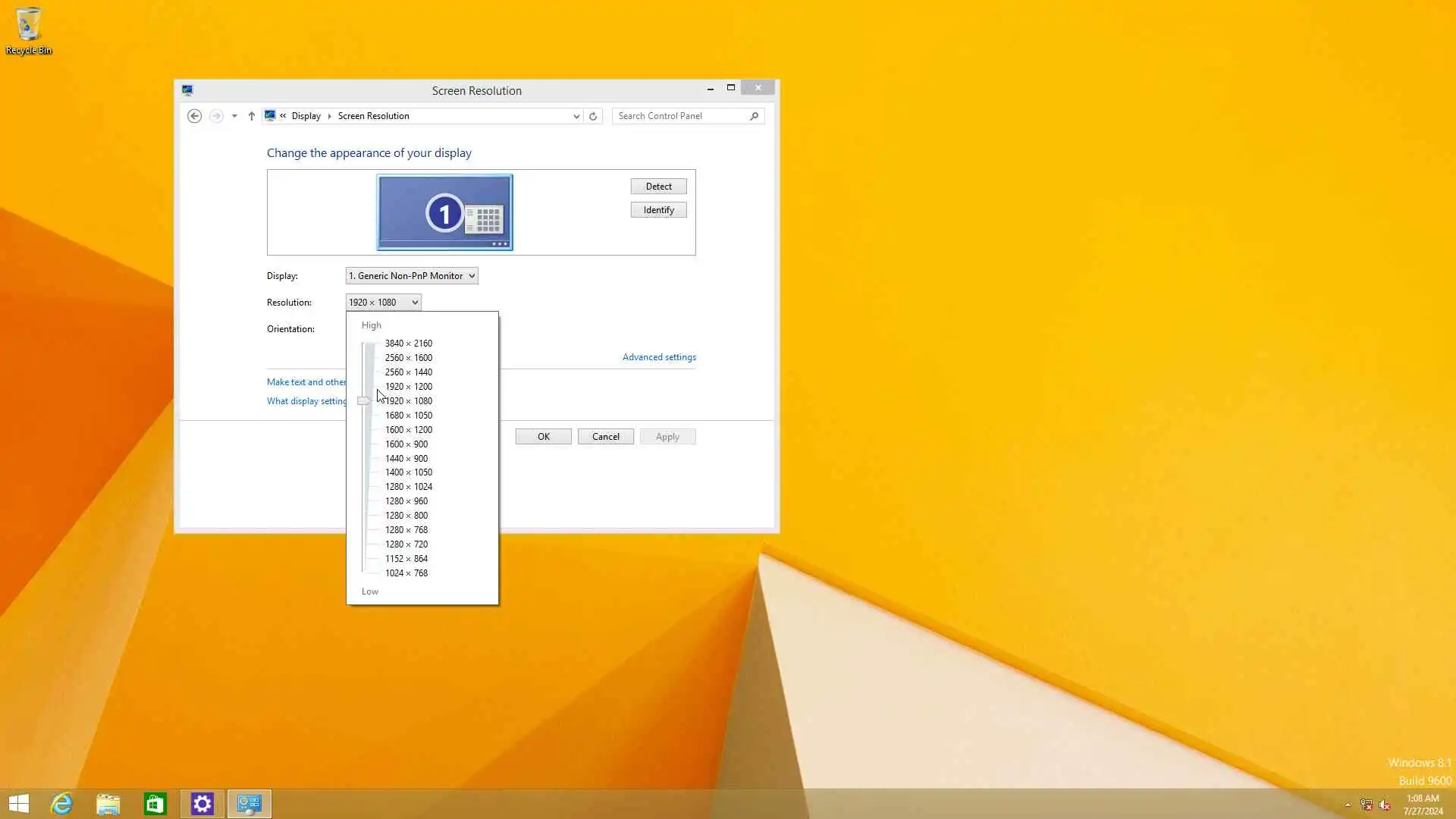1456x819 pixels.
Task: Expand the Display monitor dropdown
Action: (412, 276)
